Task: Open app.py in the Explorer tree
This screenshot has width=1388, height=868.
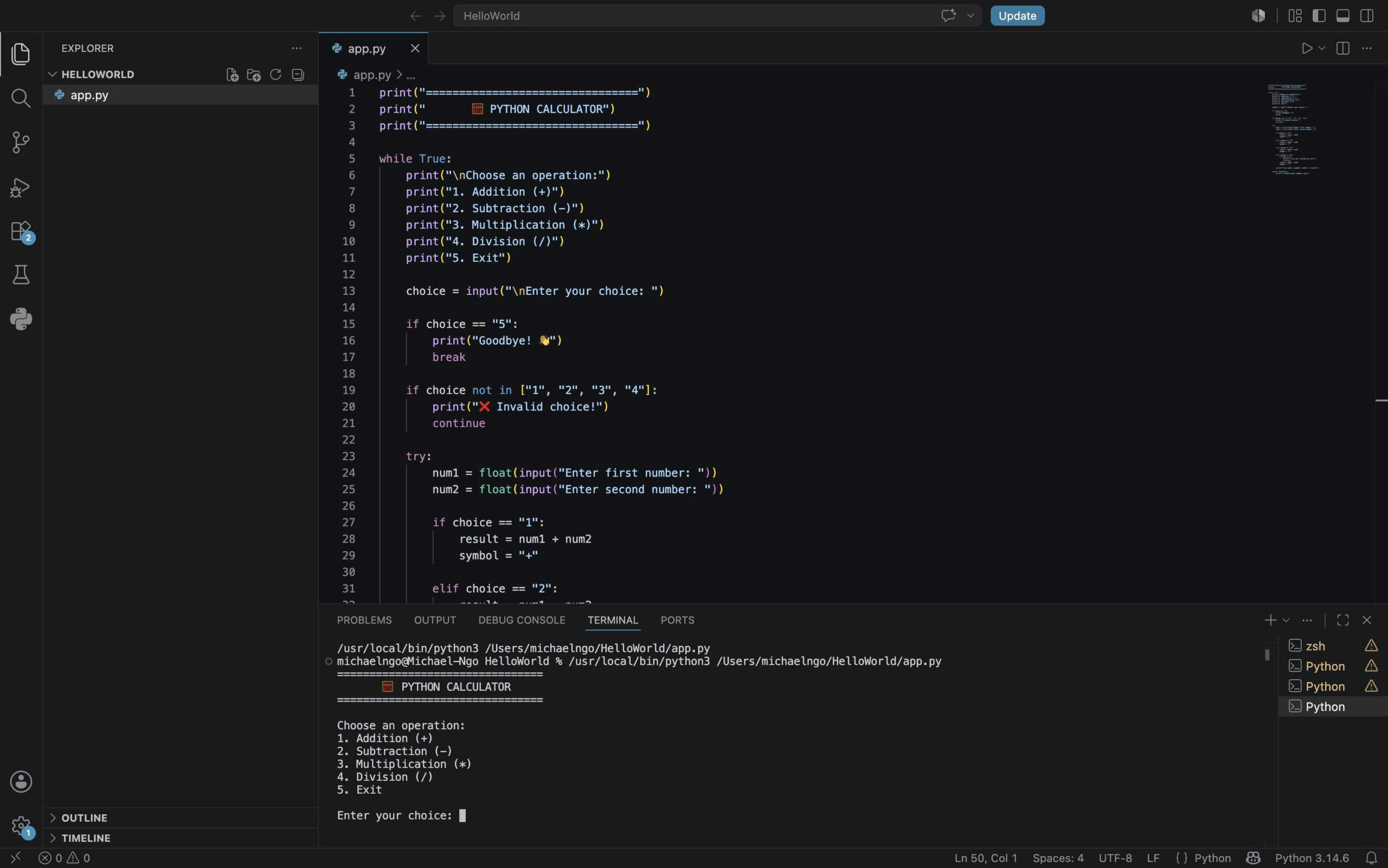Action: pos(180,95)
